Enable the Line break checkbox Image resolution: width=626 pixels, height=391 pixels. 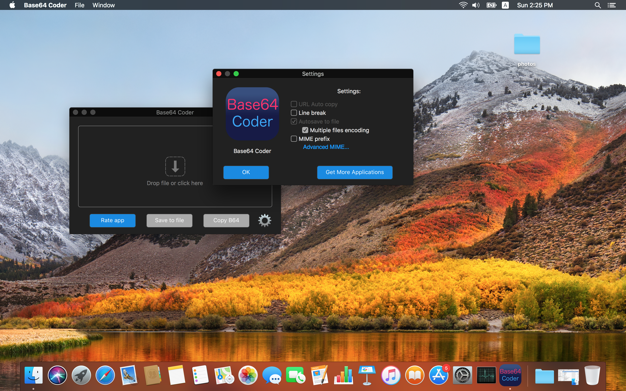tap(294, 113)
